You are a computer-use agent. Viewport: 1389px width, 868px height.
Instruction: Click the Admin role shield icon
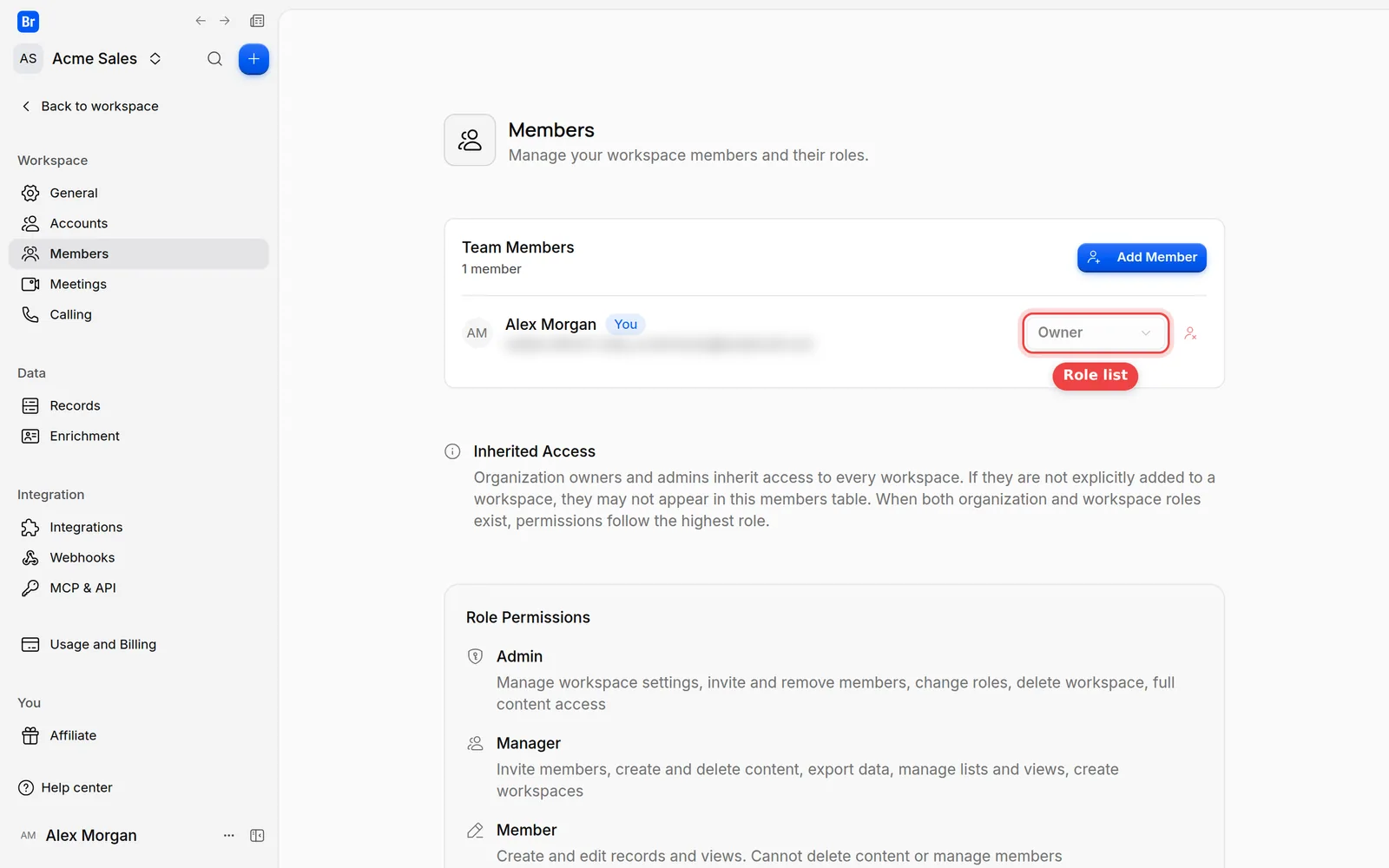tap(475, 656)
